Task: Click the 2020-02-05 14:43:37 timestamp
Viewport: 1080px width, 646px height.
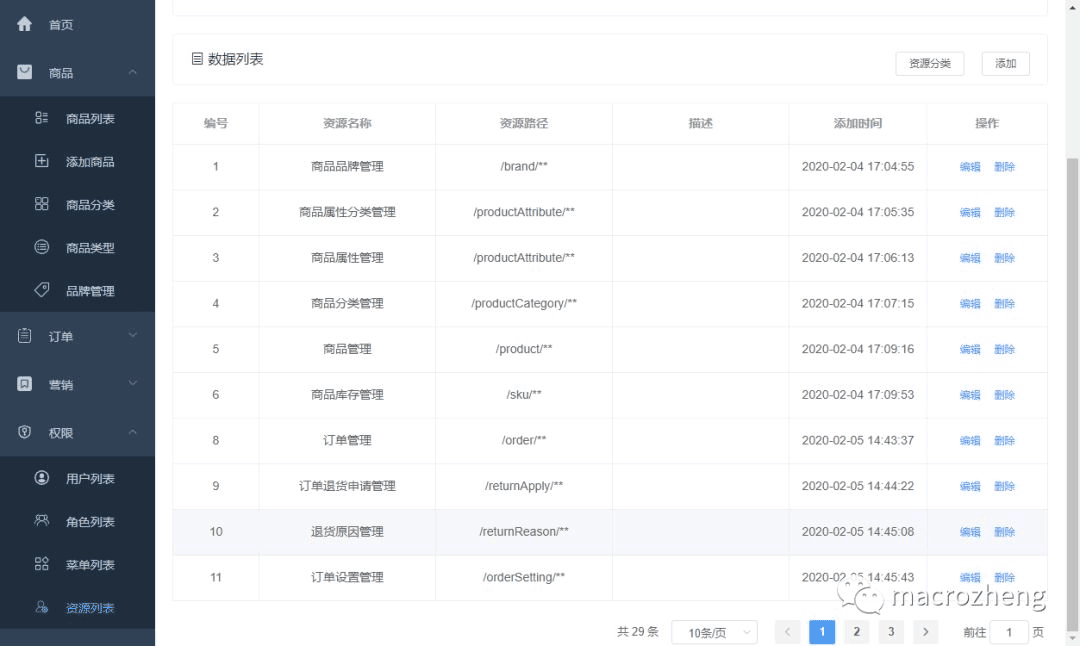Action: (x=858, y=440)
